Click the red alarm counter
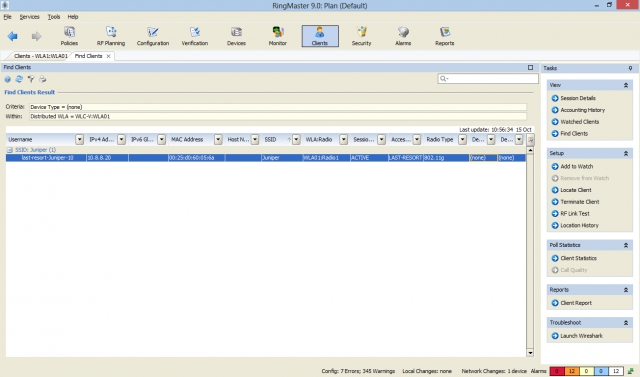The image size is (640, 377). [x=557, y=371]
